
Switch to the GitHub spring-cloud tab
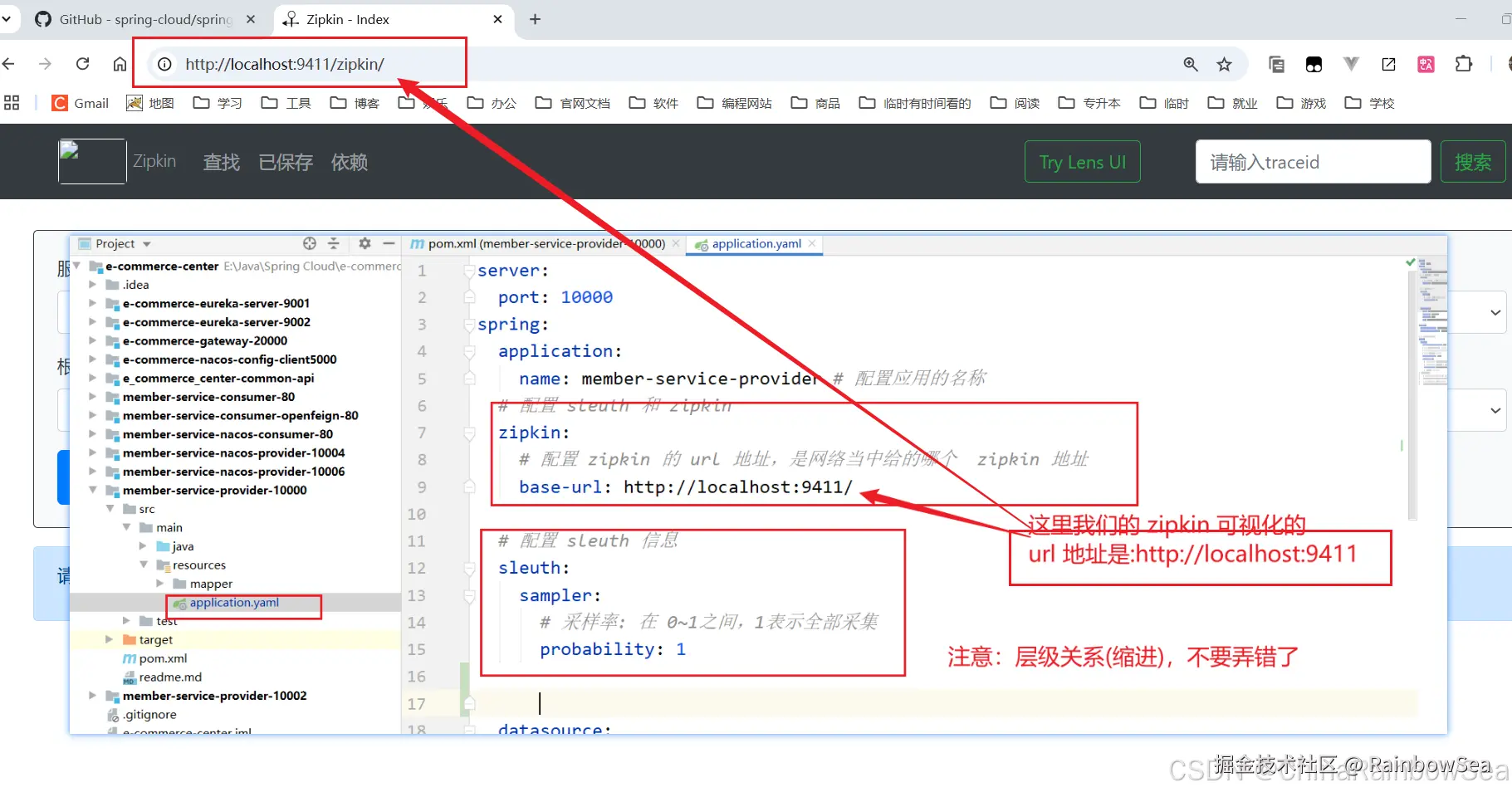click(146, 19)
